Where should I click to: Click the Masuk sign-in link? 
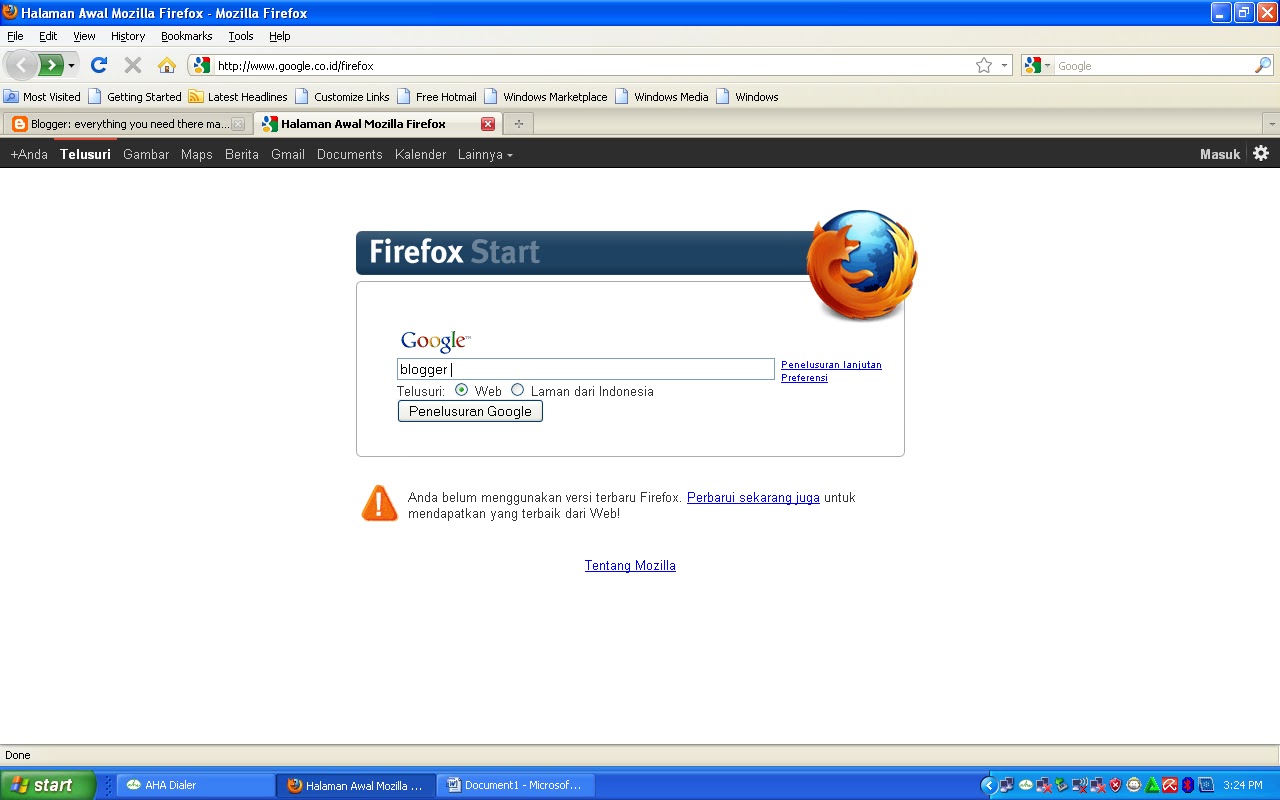[x=1220, y=154]
